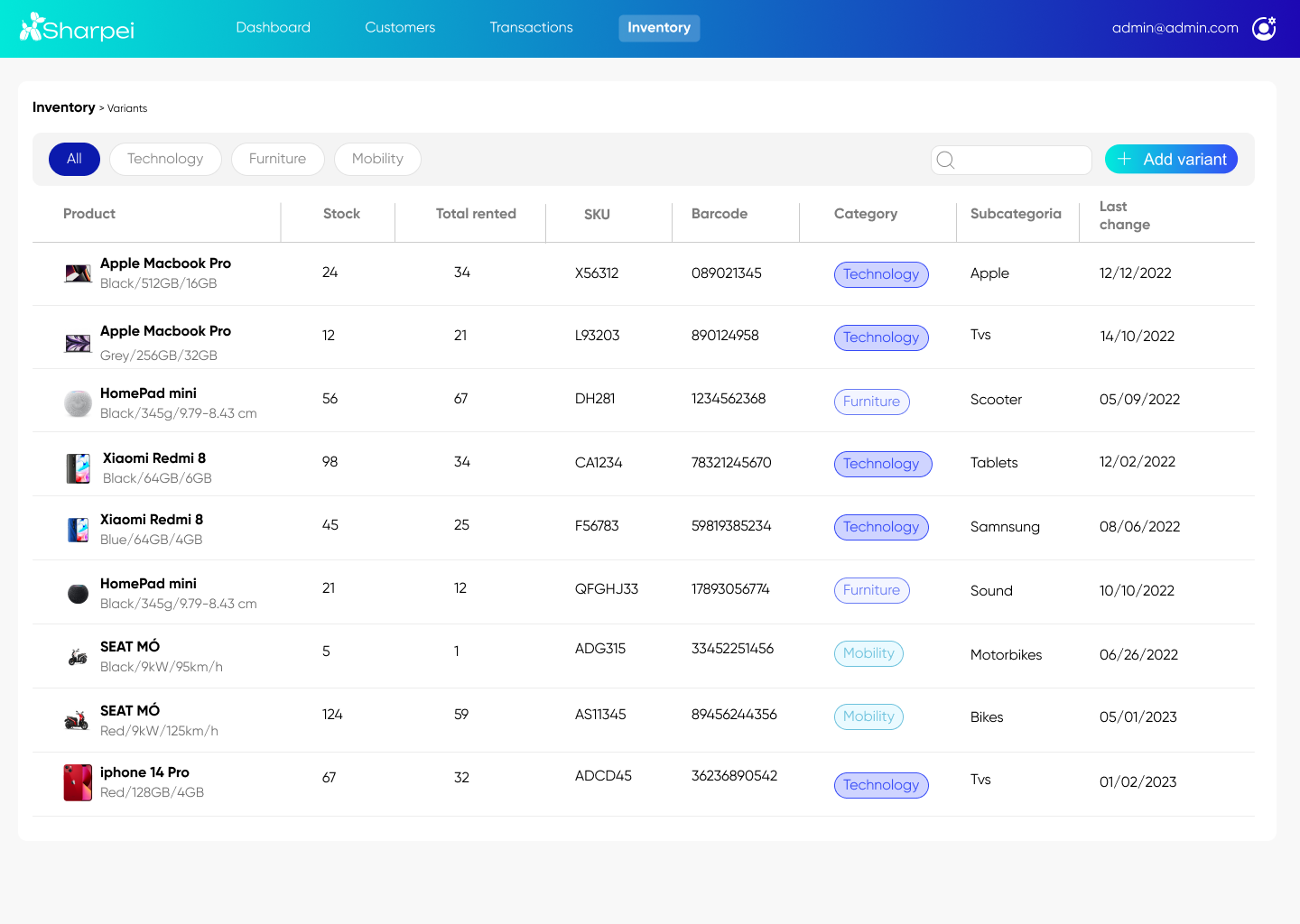Viewport: 1300px width, 924px height.
Task: Select barcode 78321245670
Action: coord(731,463)
